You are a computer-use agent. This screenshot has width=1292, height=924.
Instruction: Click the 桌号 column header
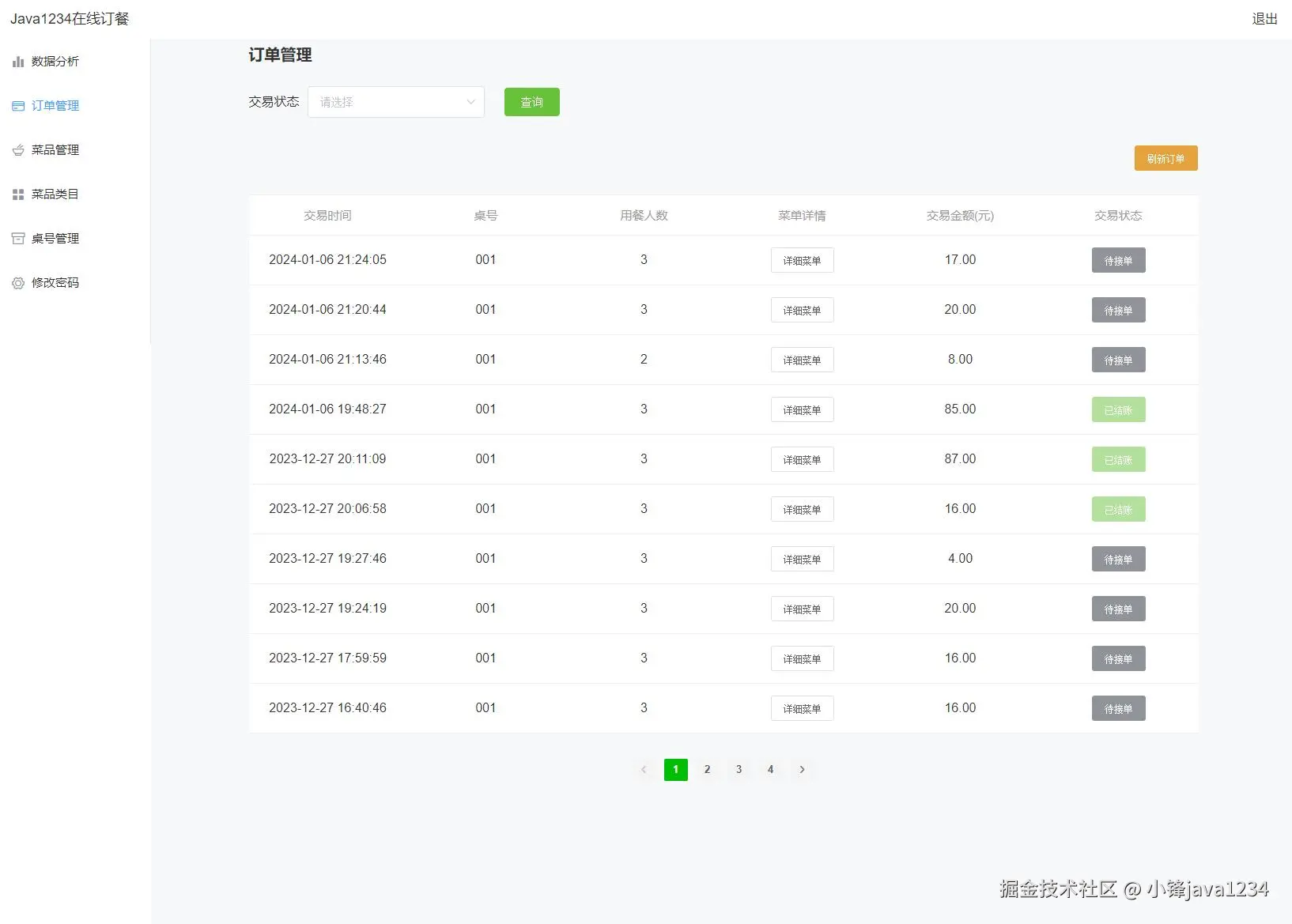pos(485,215)
